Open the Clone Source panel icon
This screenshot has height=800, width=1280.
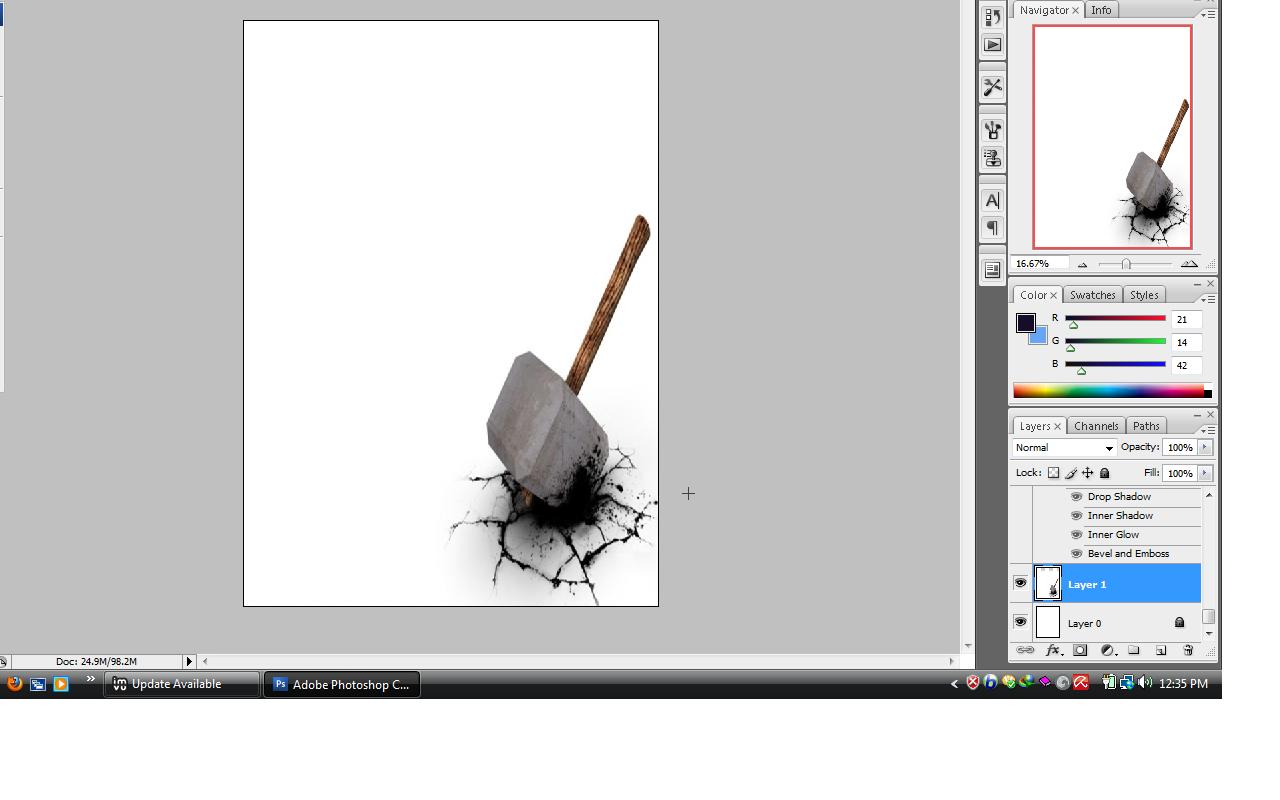tap(992, 158)
